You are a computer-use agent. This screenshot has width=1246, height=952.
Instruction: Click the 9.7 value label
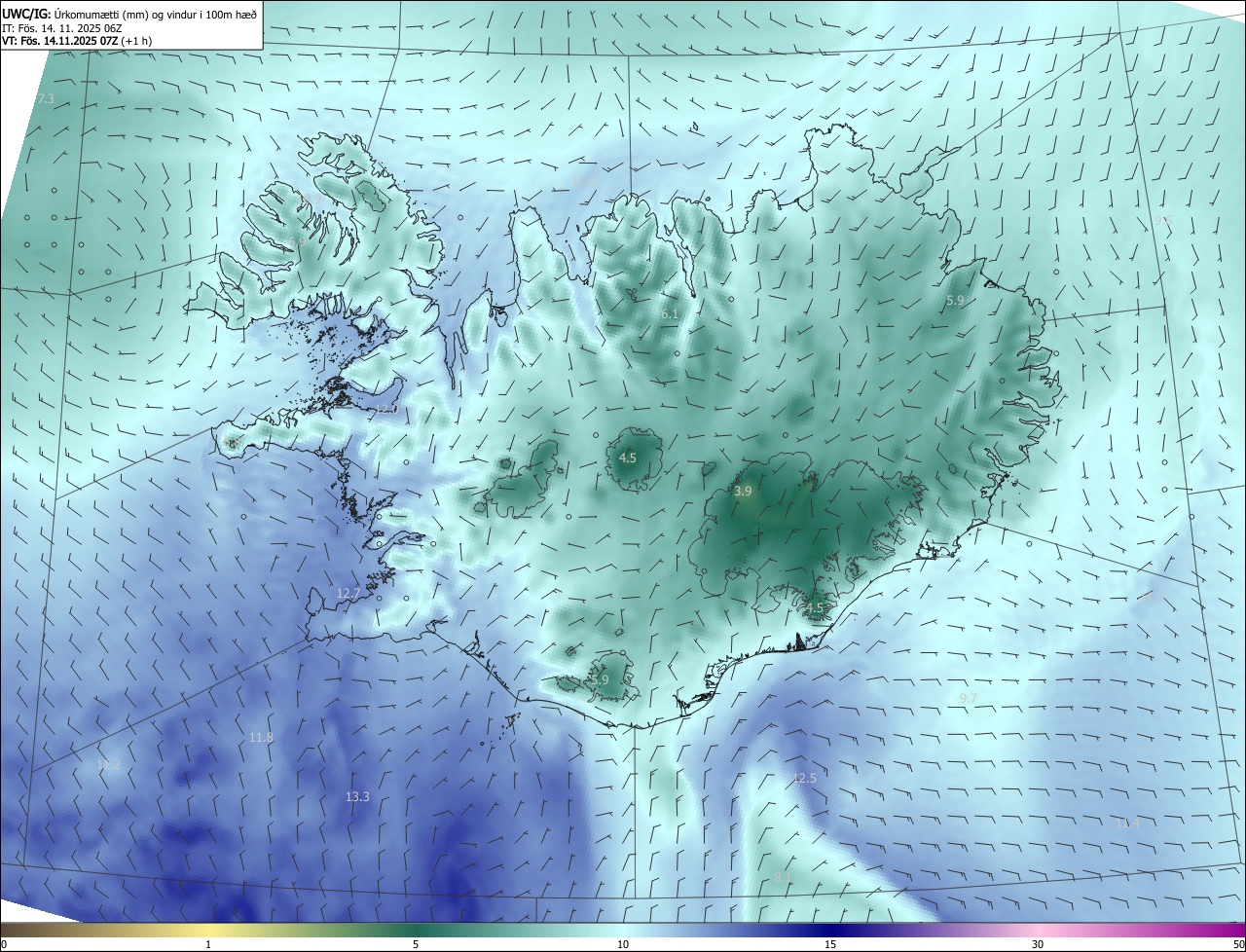tap(968, 699)
